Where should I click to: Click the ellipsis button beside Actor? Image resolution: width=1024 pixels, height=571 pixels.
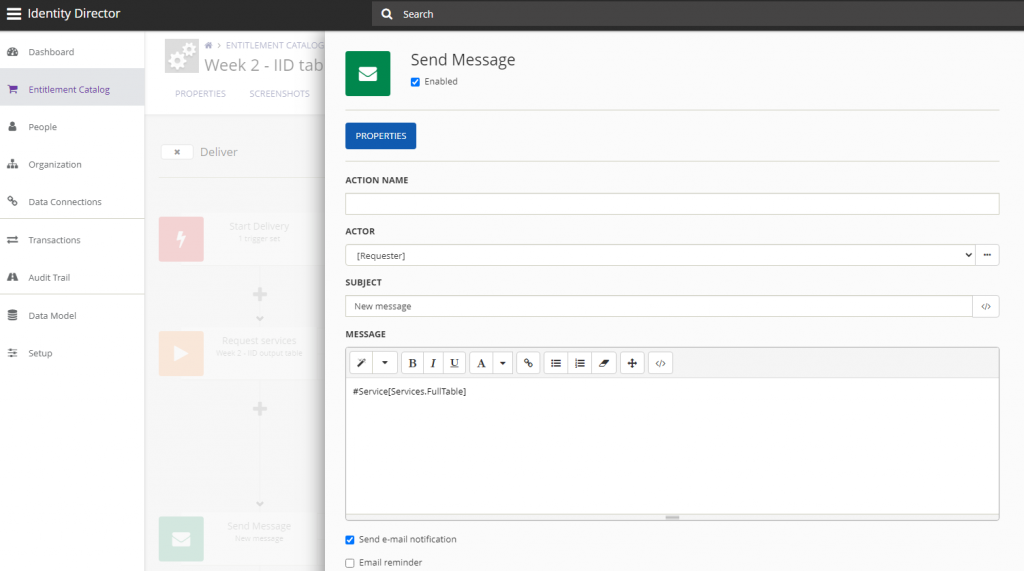[x=987, y=255]
